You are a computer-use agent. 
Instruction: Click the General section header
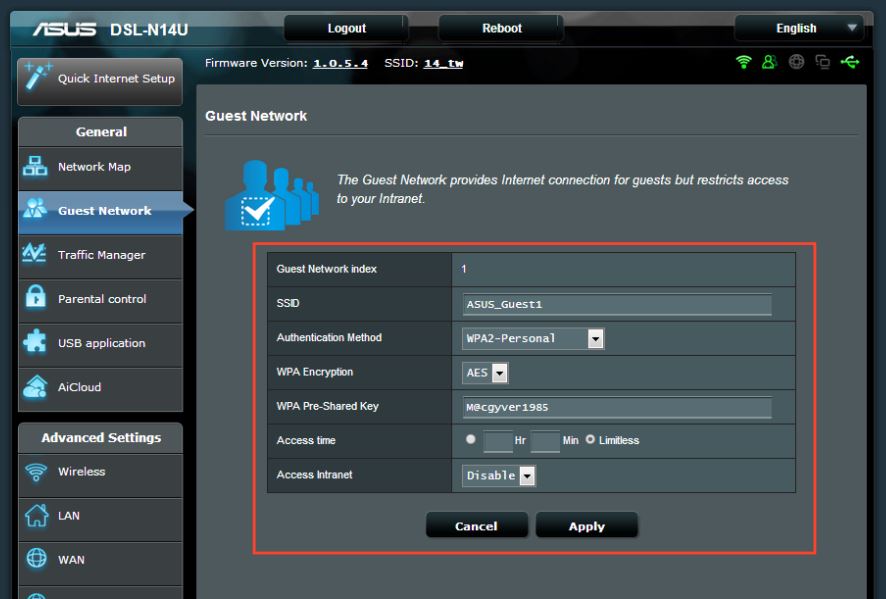click(x=101, y=132)
